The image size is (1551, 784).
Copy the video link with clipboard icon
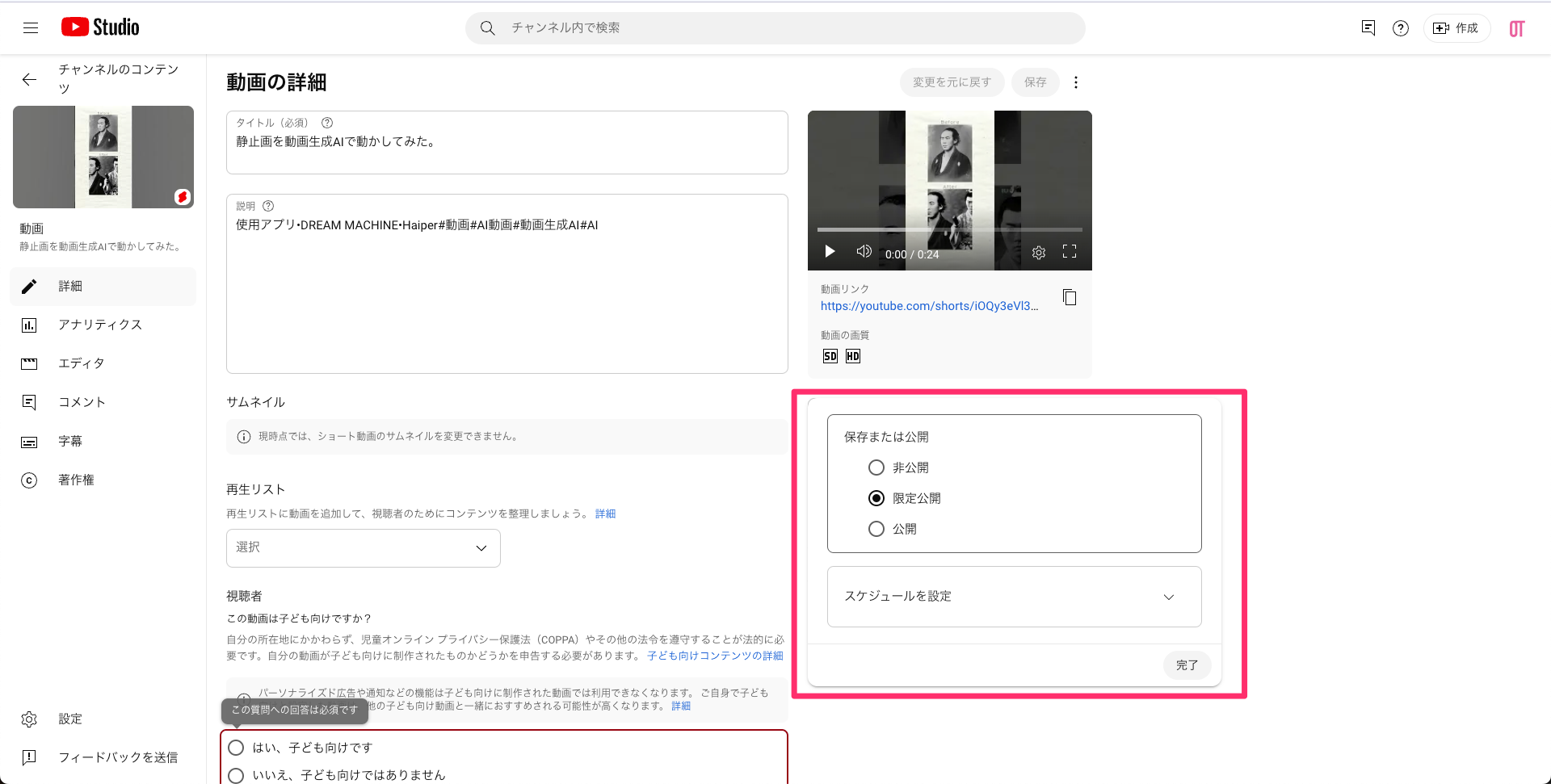pyautogui.click(x=1070, y=297)
